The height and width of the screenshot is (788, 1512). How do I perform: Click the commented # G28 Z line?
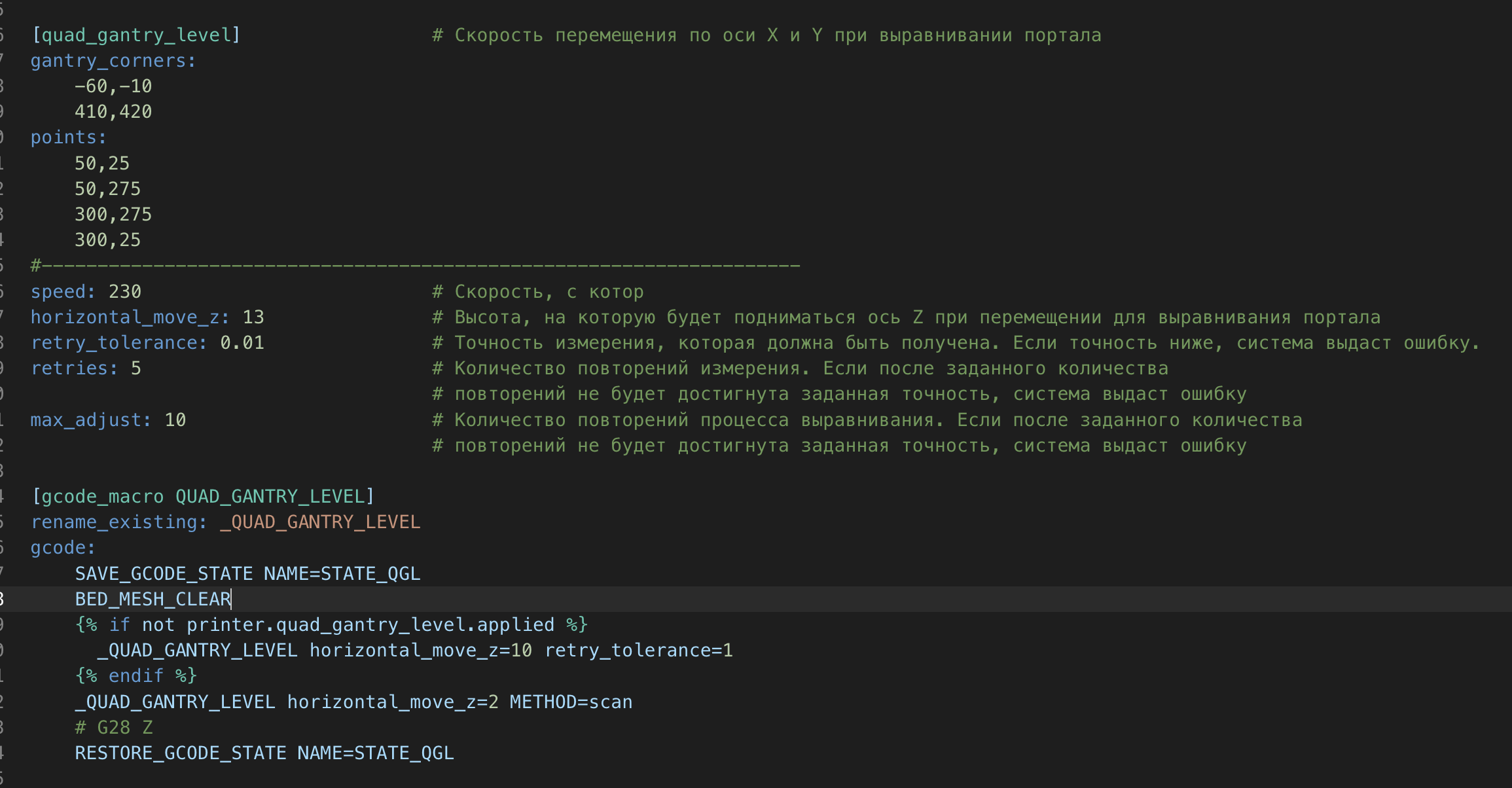(x=114, y=728)
